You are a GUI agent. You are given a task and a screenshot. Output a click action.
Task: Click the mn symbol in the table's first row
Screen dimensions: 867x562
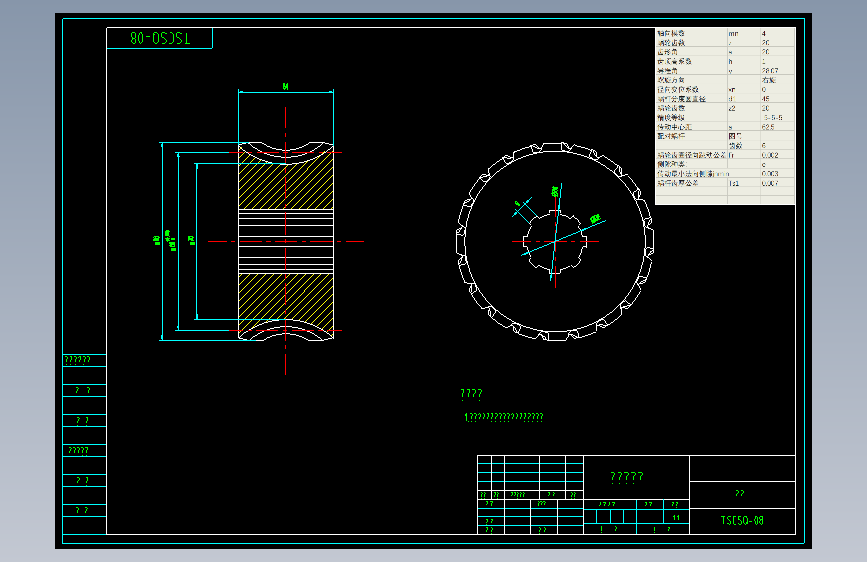click(733, 33)
